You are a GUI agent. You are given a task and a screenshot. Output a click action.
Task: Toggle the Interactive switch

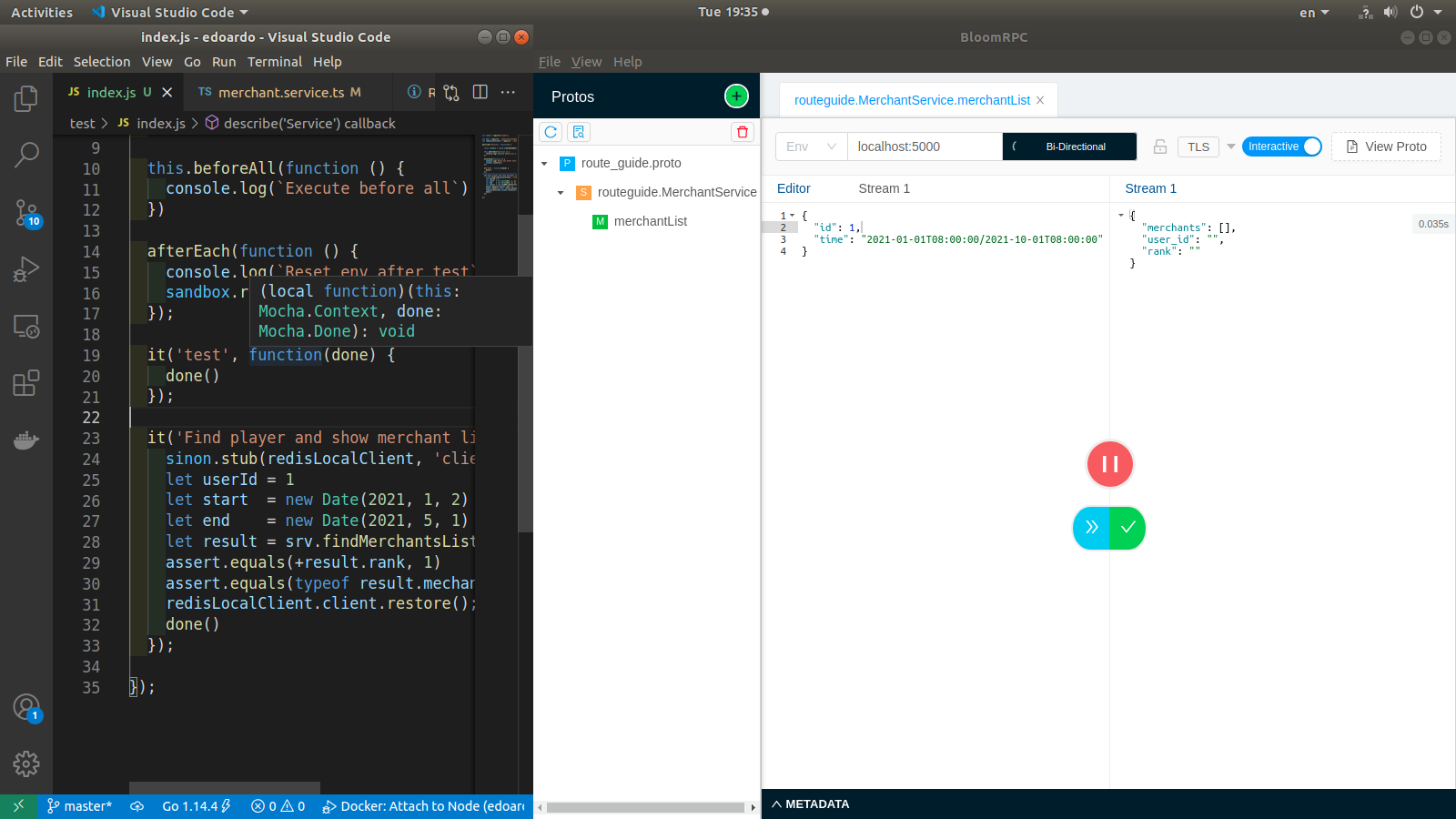[1281, 147]
